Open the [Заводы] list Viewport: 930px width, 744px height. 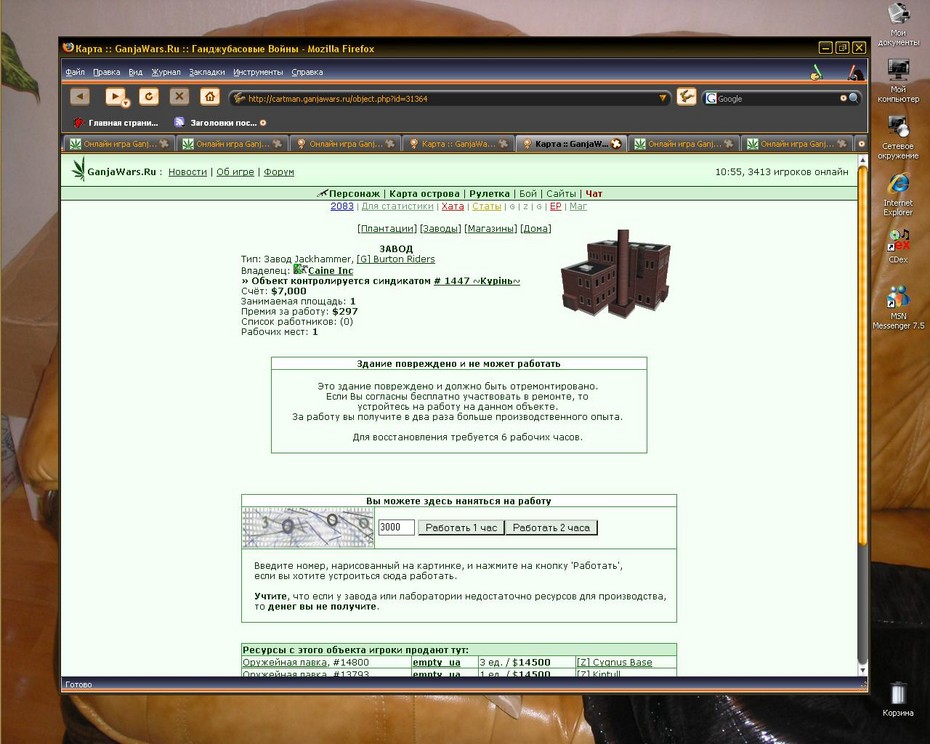440,228
